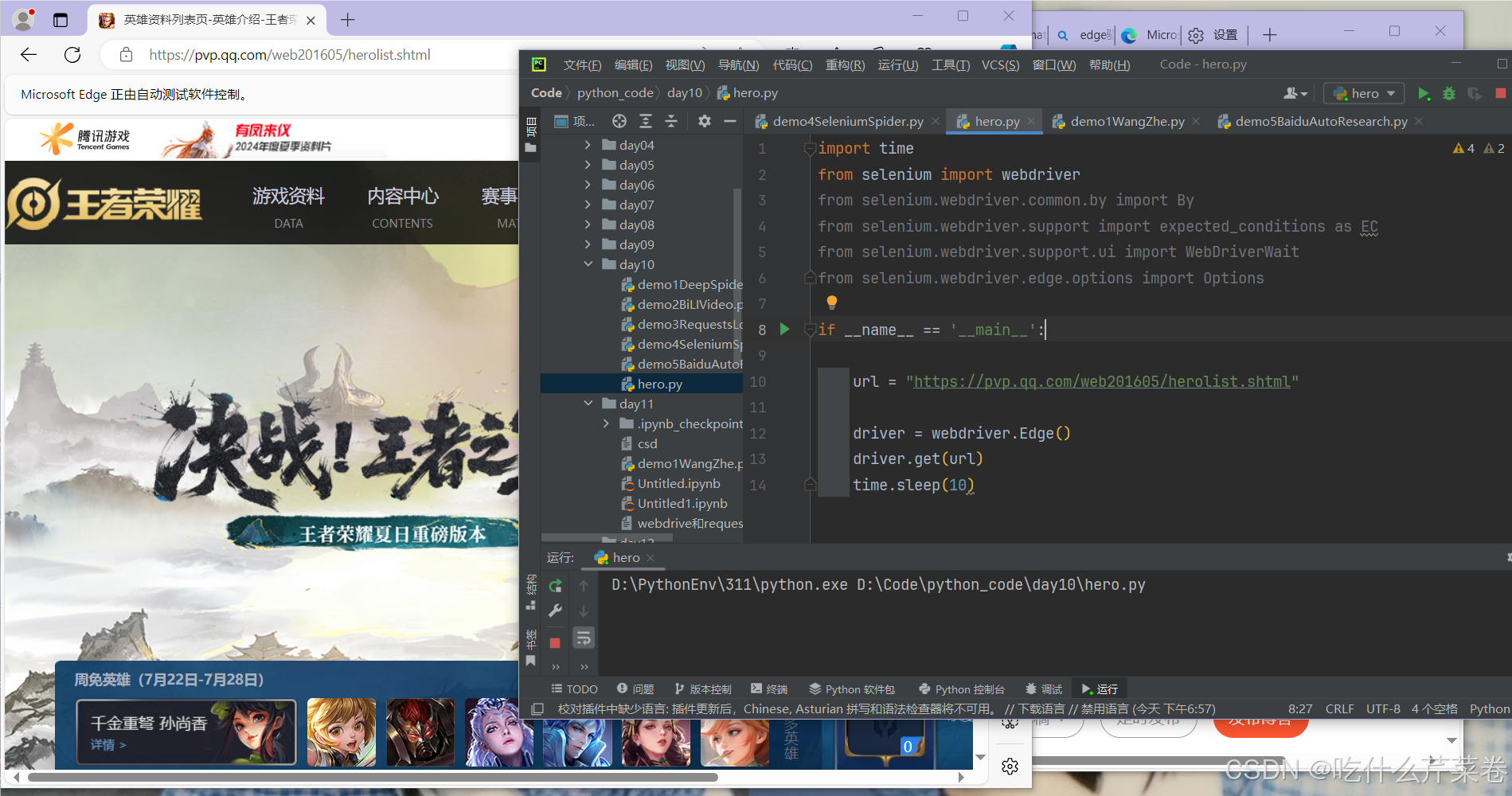Open the 运行(U) menu
This screenshot has height=796, width=1512.
pos(898,64)
